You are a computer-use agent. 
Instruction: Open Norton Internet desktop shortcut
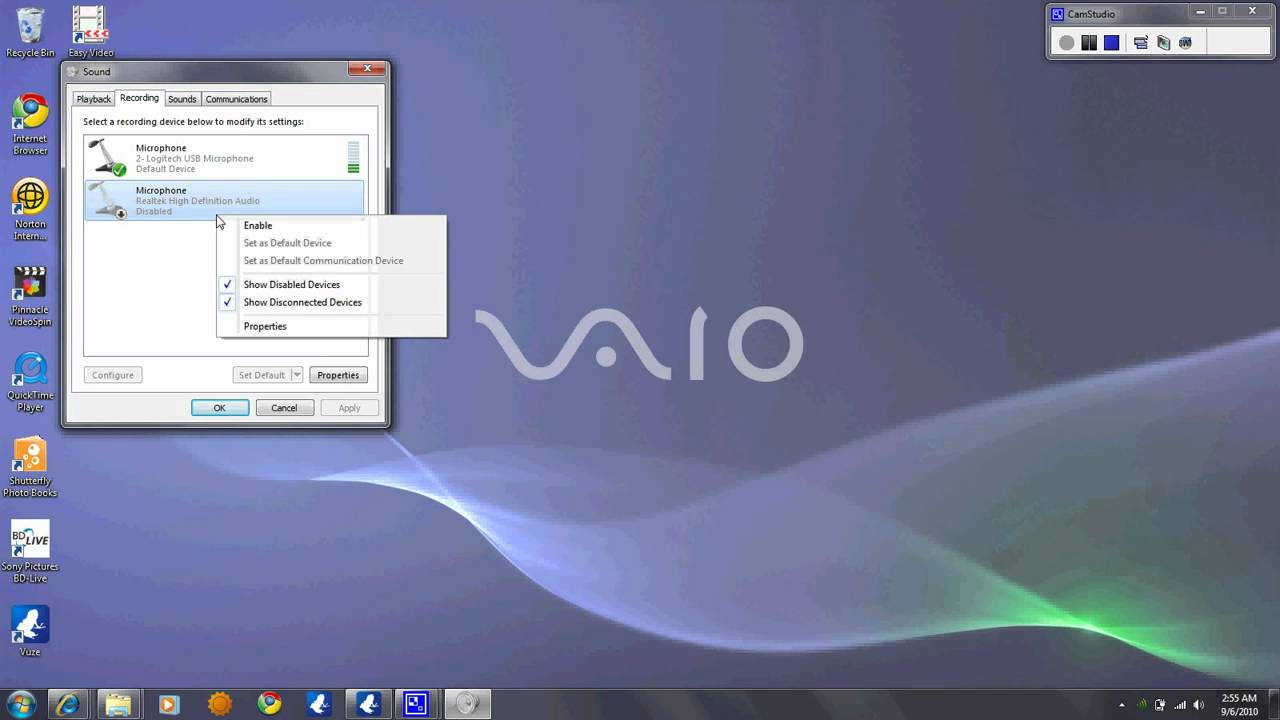click(x=30, y=210)
